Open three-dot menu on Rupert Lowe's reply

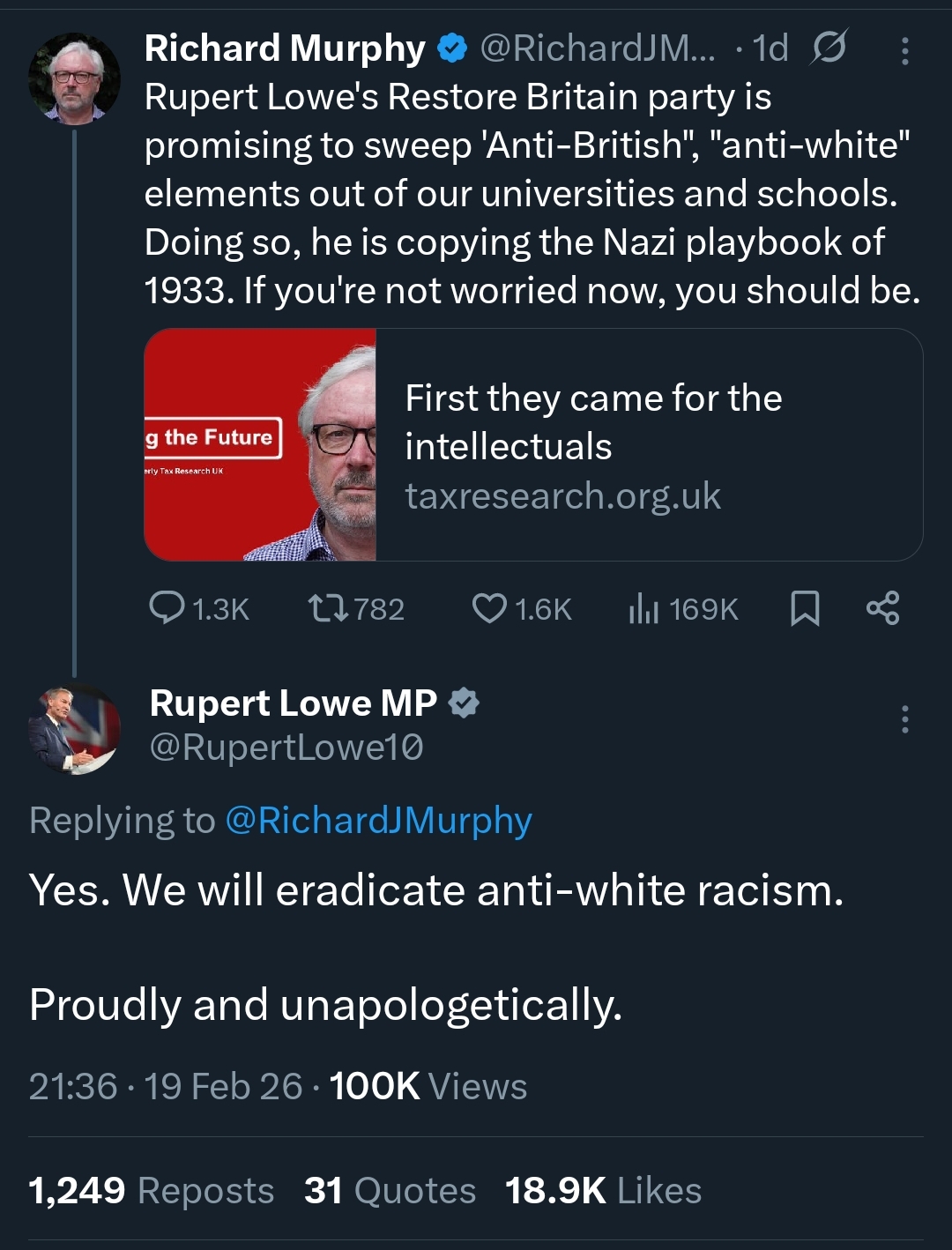point(904,719)
